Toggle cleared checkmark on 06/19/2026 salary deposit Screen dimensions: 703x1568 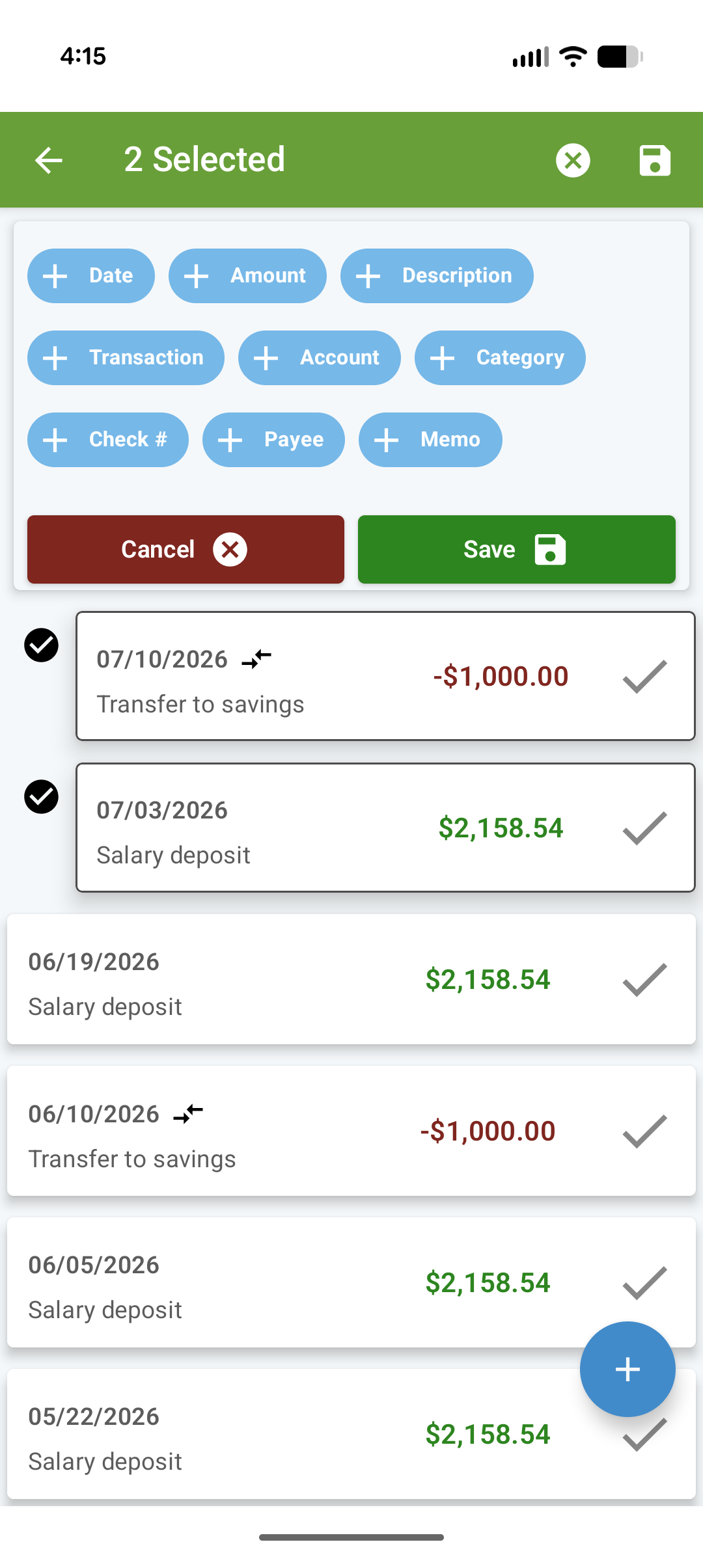click(x=644, y=980)
